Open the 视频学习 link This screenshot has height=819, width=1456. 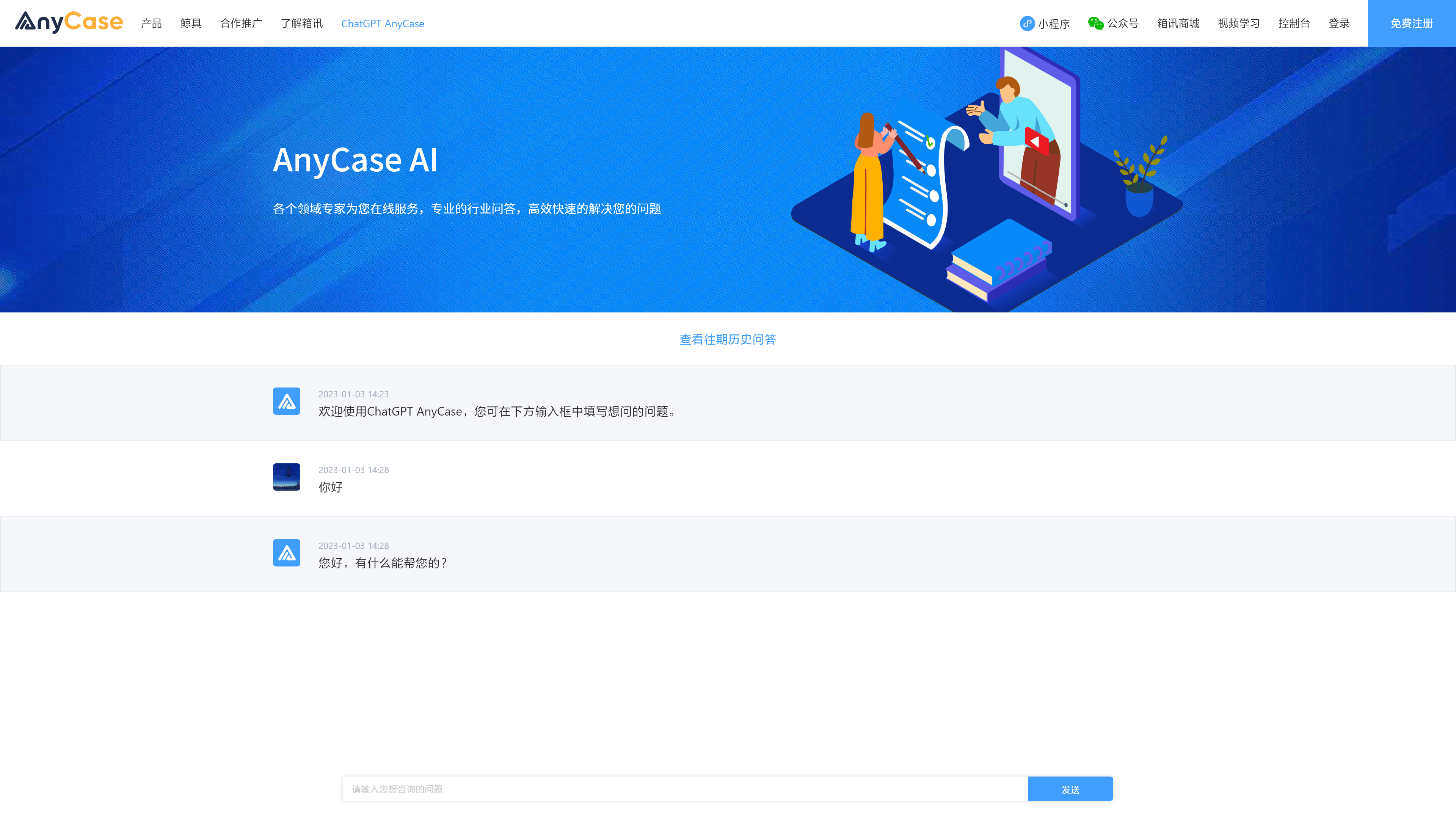tap(1239, 23)
